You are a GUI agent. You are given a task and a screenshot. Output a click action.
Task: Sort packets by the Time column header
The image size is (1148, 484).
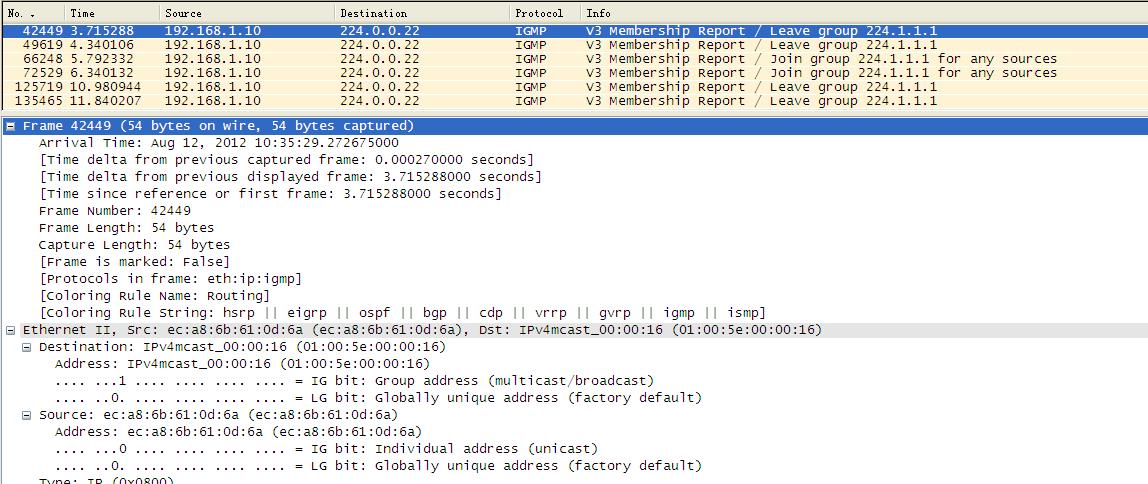110,13
